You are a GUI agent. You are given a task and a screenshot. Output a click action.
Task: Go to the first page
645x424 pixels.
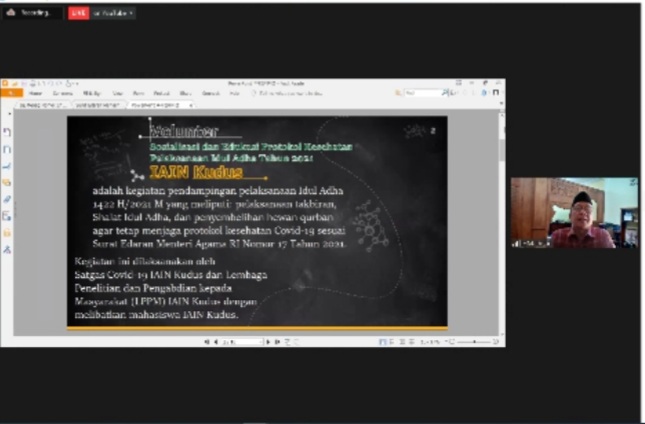coord(207,342)
